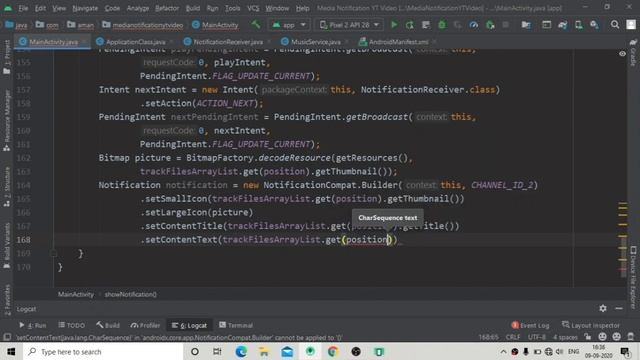Viewport: 640px width, 360px height.
Task: Open Build Variants side panel
Action: pos(7,245)
